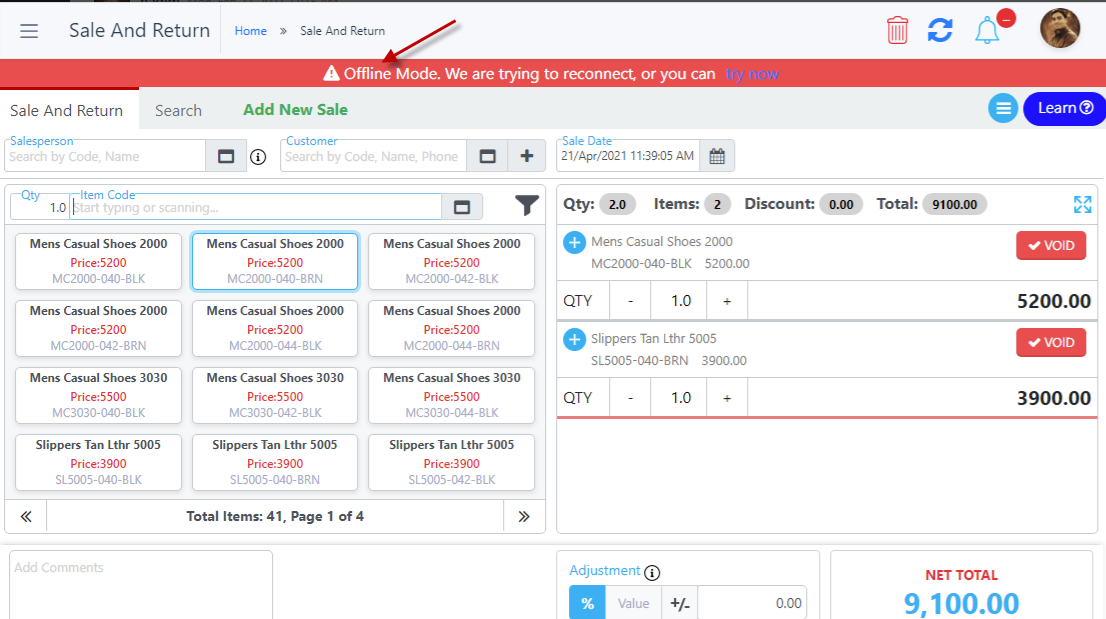This screenshot has height=619, width=1106.
Task: Open the salesperson lookup selector
Action: 225,156
